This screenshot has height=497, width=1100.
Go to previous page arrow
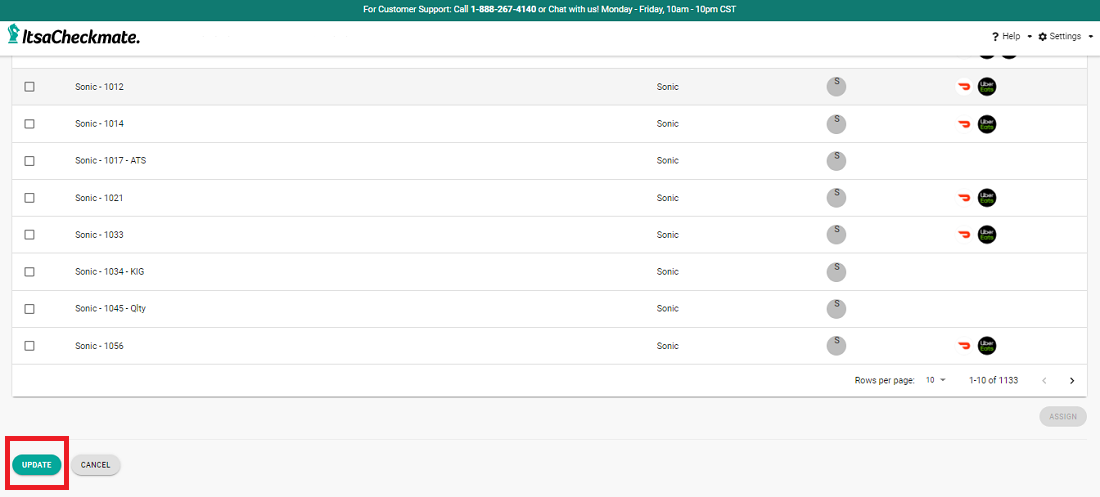point(1044,381)
